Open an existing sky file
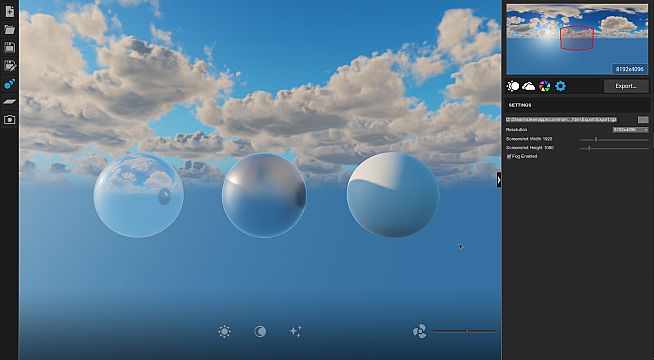 point(9,29)
